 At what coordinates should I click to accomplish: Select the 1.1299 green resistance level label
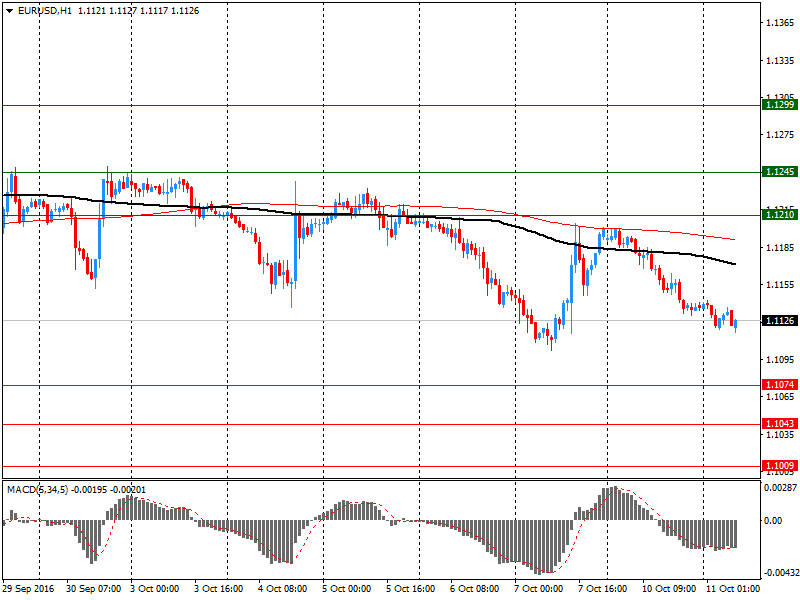pos(780,105)
